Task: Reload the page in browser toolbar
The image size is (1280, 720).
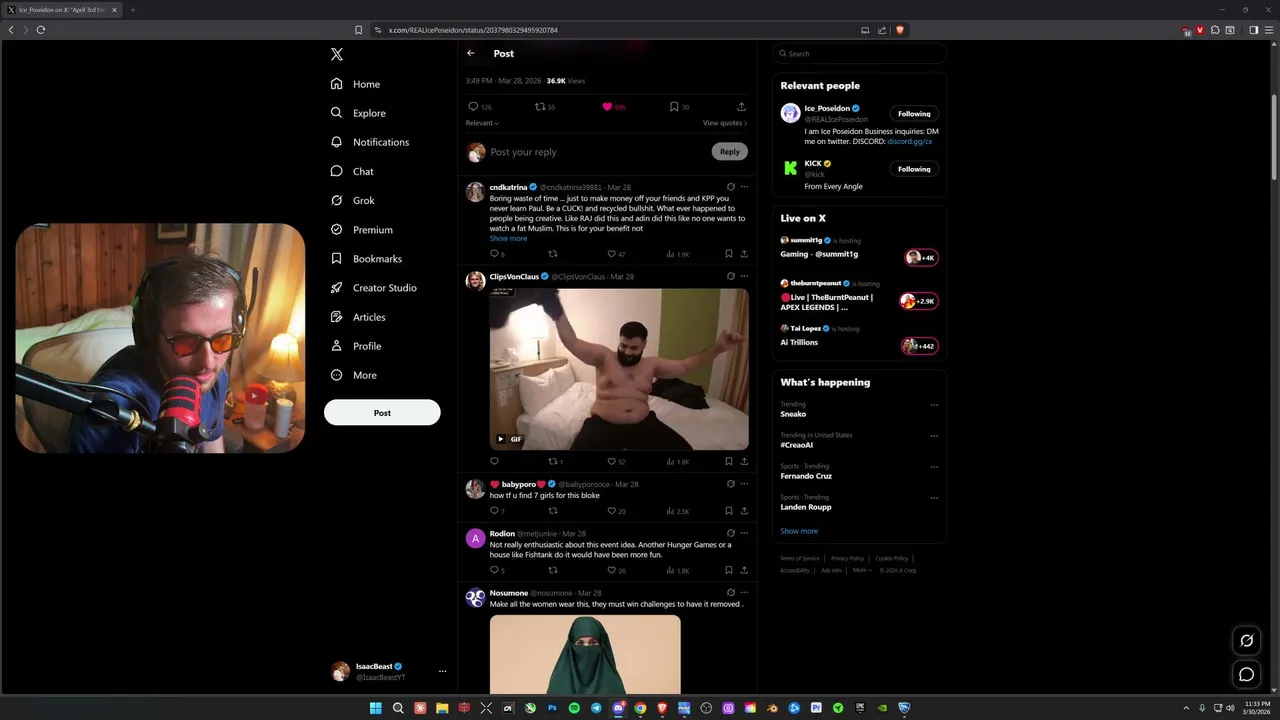Action: click(x=41, y=30)
